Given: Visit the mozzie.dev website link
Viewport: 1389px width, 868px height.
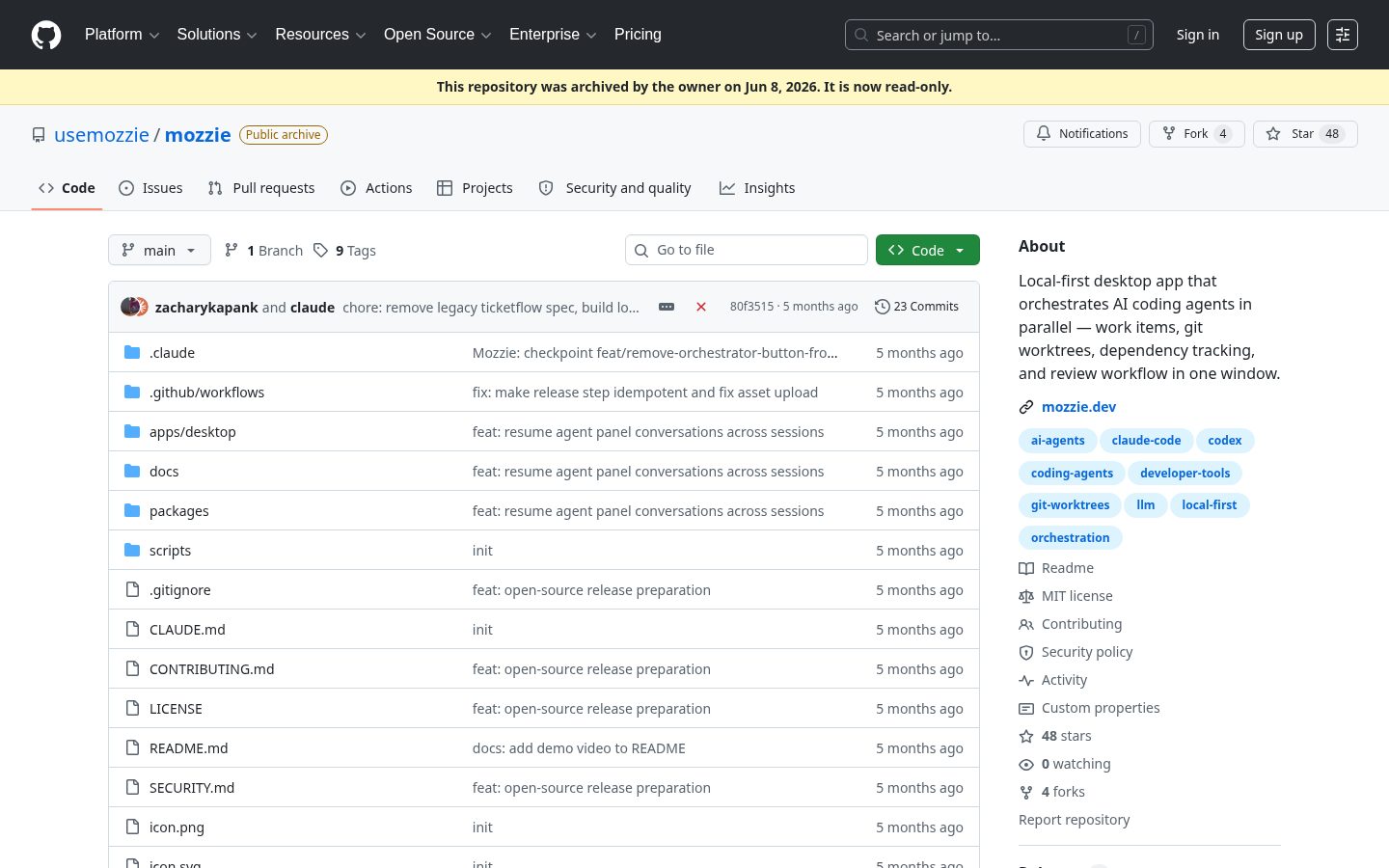Looking at the screenshot, I should (1078, 407).
